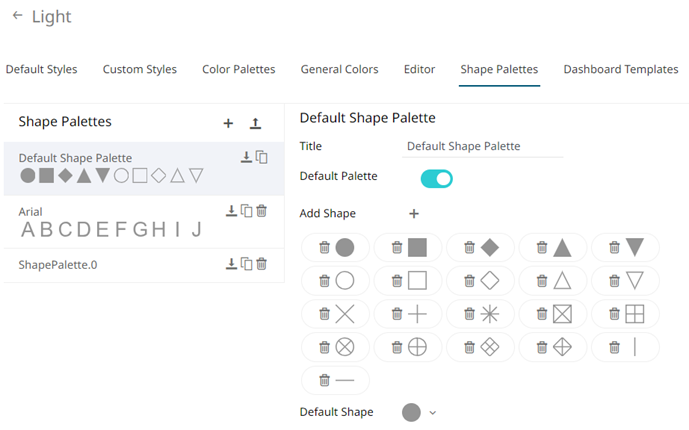Image resolution: width=689 pixels, height=430 pixels.
Task: Remove the filled diamond shape
Action: coord(469,247)
